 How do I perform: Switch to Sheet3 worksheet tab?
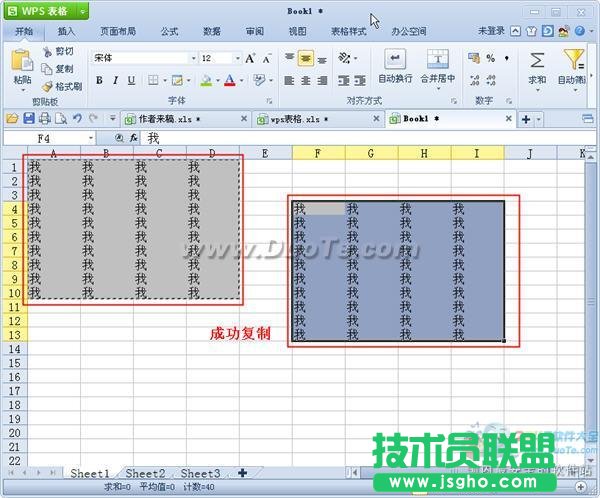coord(201,474)
